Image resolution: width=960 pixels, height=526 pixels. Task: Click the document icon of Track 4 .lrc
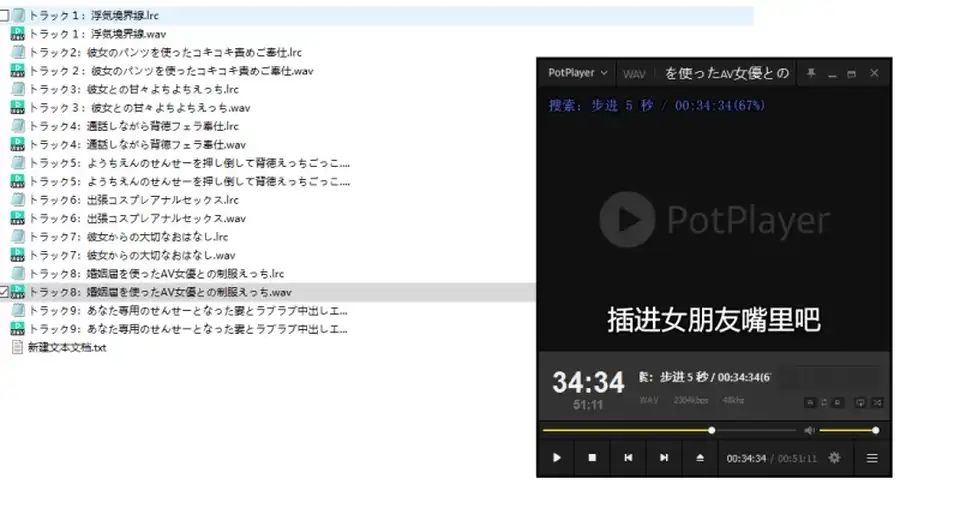18,126
